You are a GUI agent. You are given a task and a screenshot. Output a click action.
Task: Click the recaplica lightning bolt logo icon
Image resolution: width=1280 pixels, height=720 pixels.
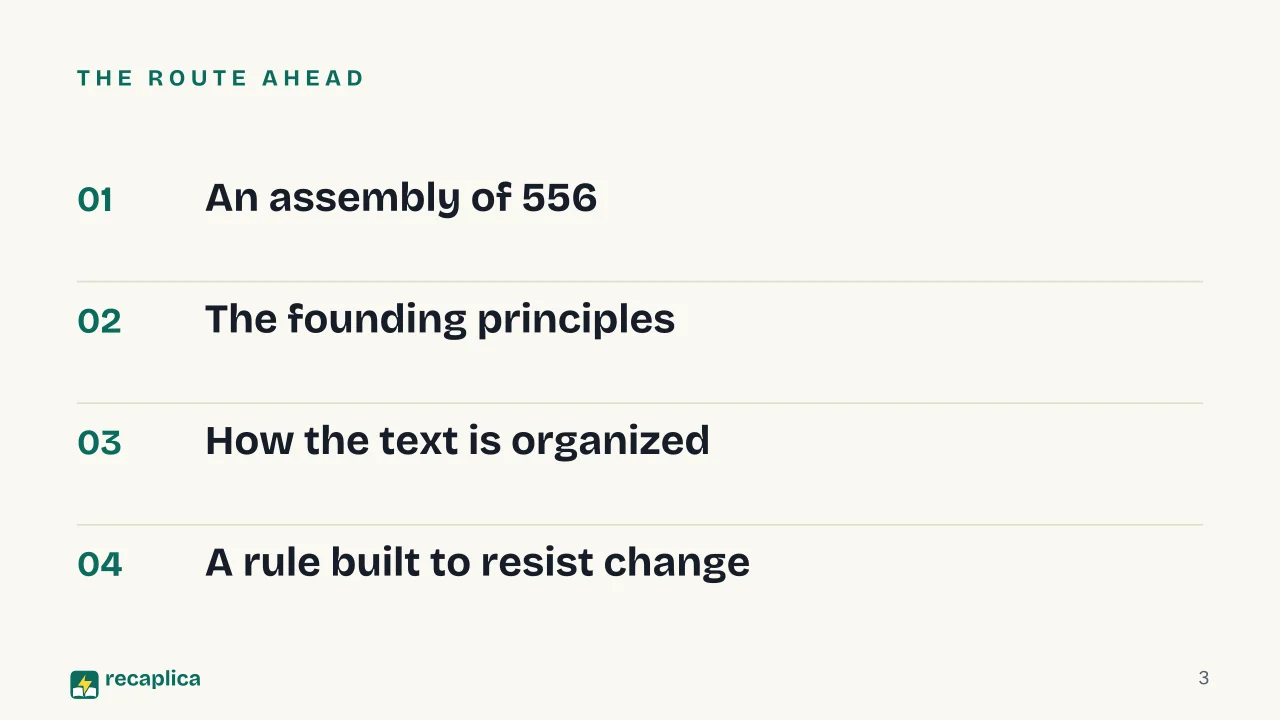pos(85,684)
